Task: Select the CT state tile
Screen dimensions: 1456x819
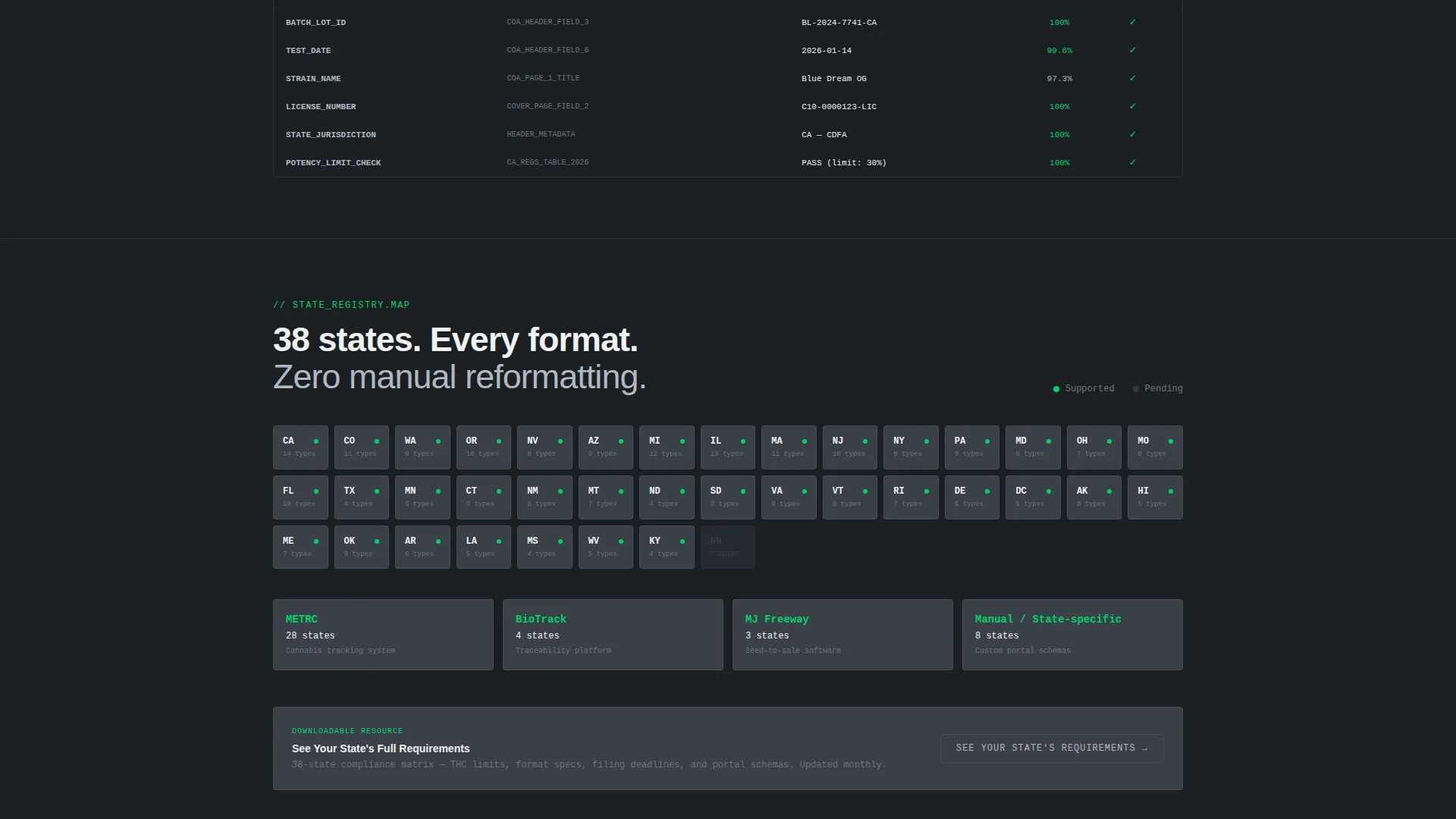Action: coord(484,497)
